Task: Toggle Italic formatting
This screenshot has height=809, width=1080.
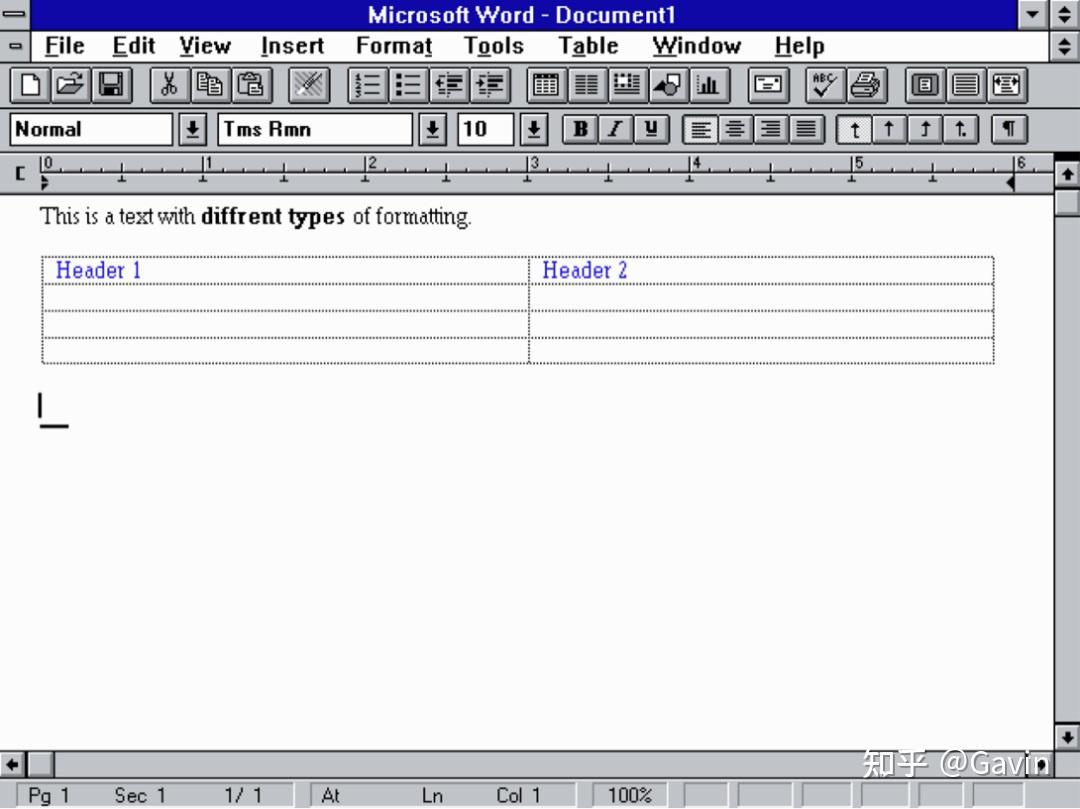Action: (614, 129)
